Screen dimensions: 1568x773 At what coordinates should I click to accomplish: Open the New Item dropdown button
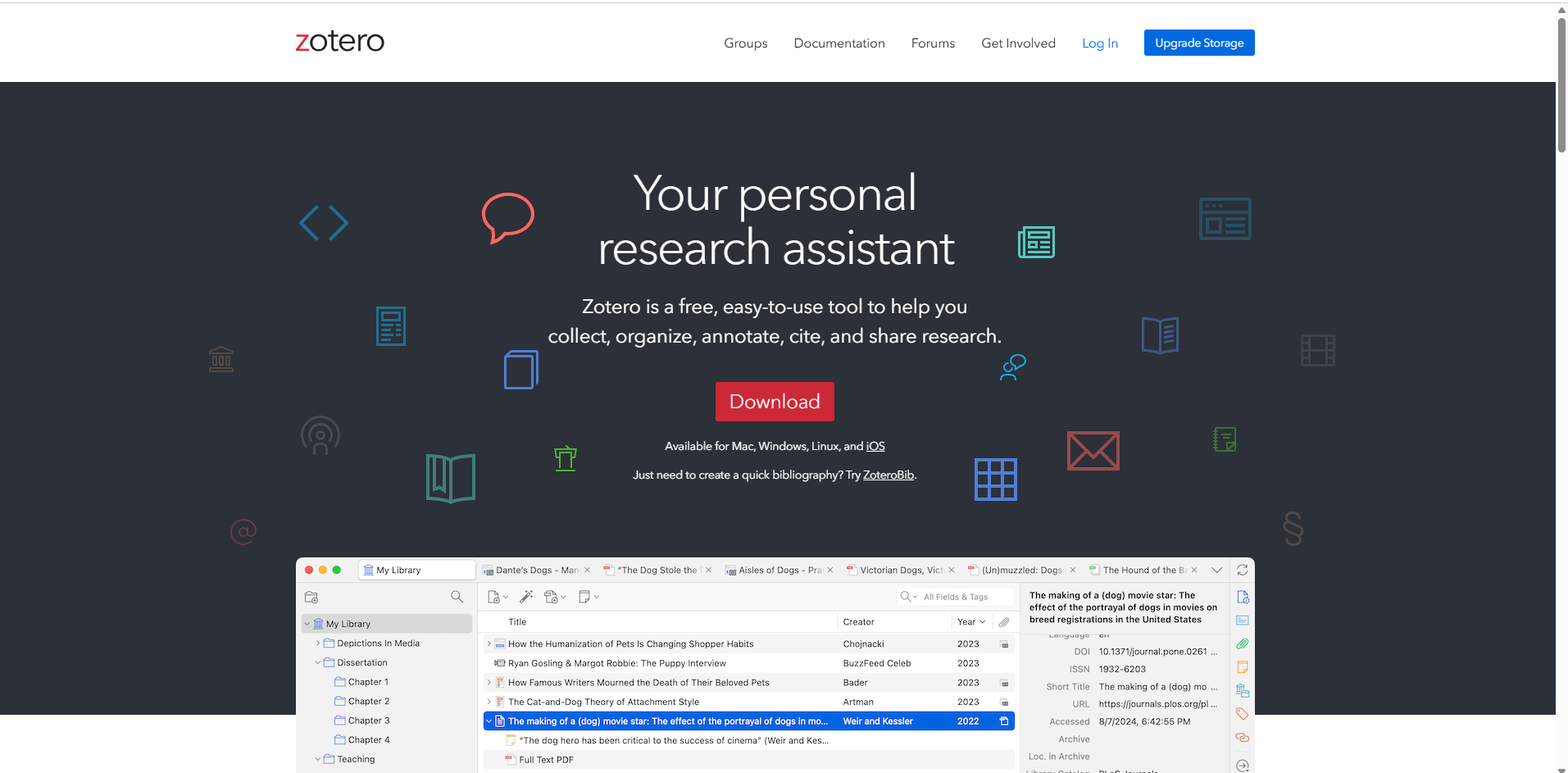[498, 597]
